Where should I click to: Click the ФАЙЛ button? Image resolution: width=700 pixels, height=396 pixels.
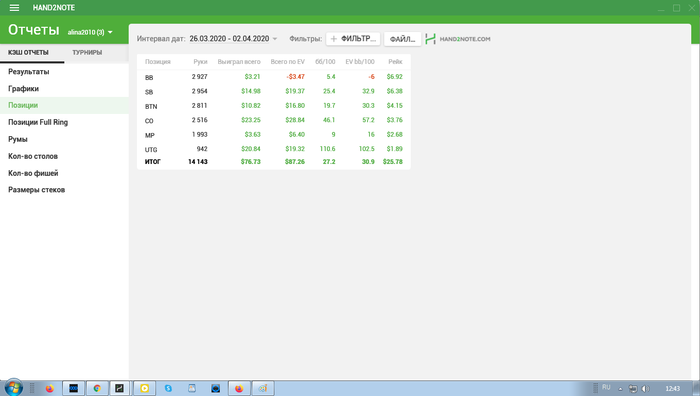[x=402, y=39]
